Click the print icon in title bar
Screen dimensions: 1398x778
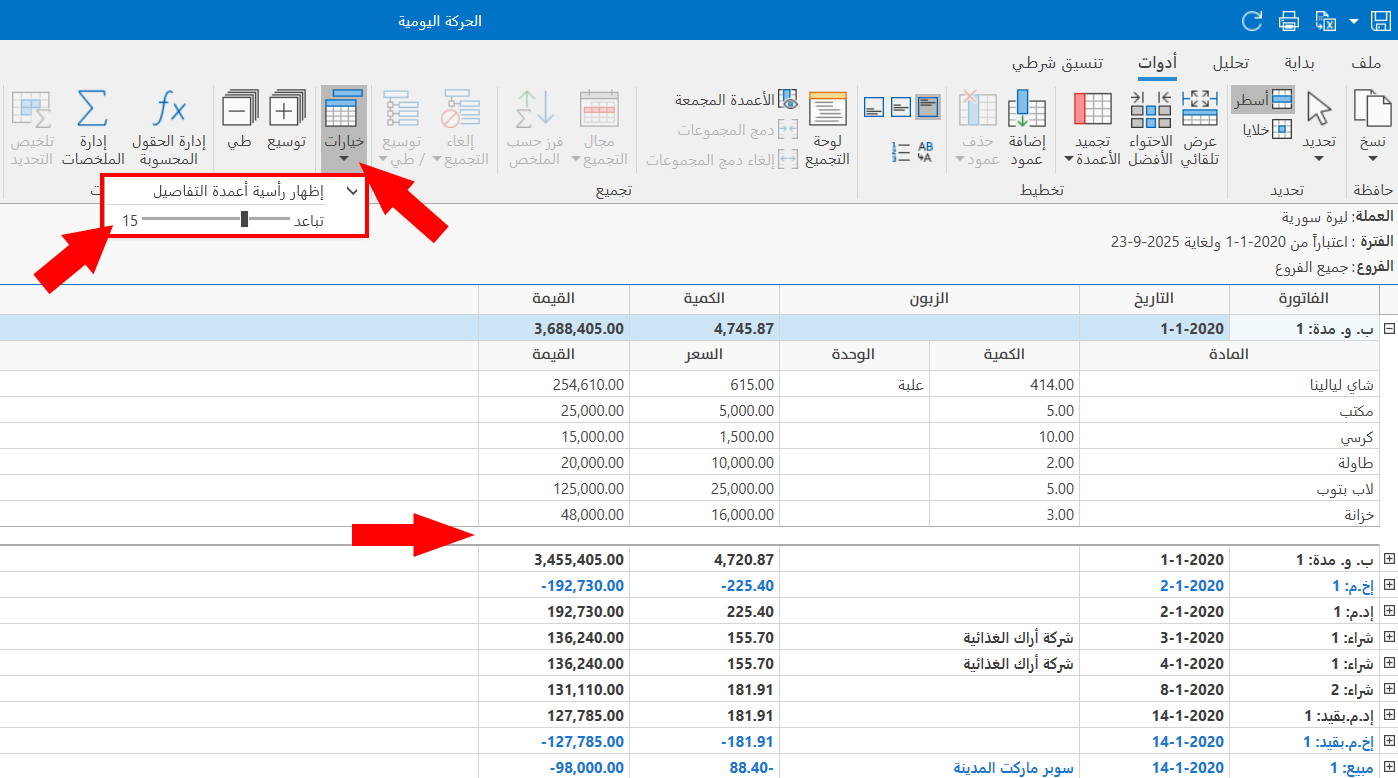[1289, 21]
